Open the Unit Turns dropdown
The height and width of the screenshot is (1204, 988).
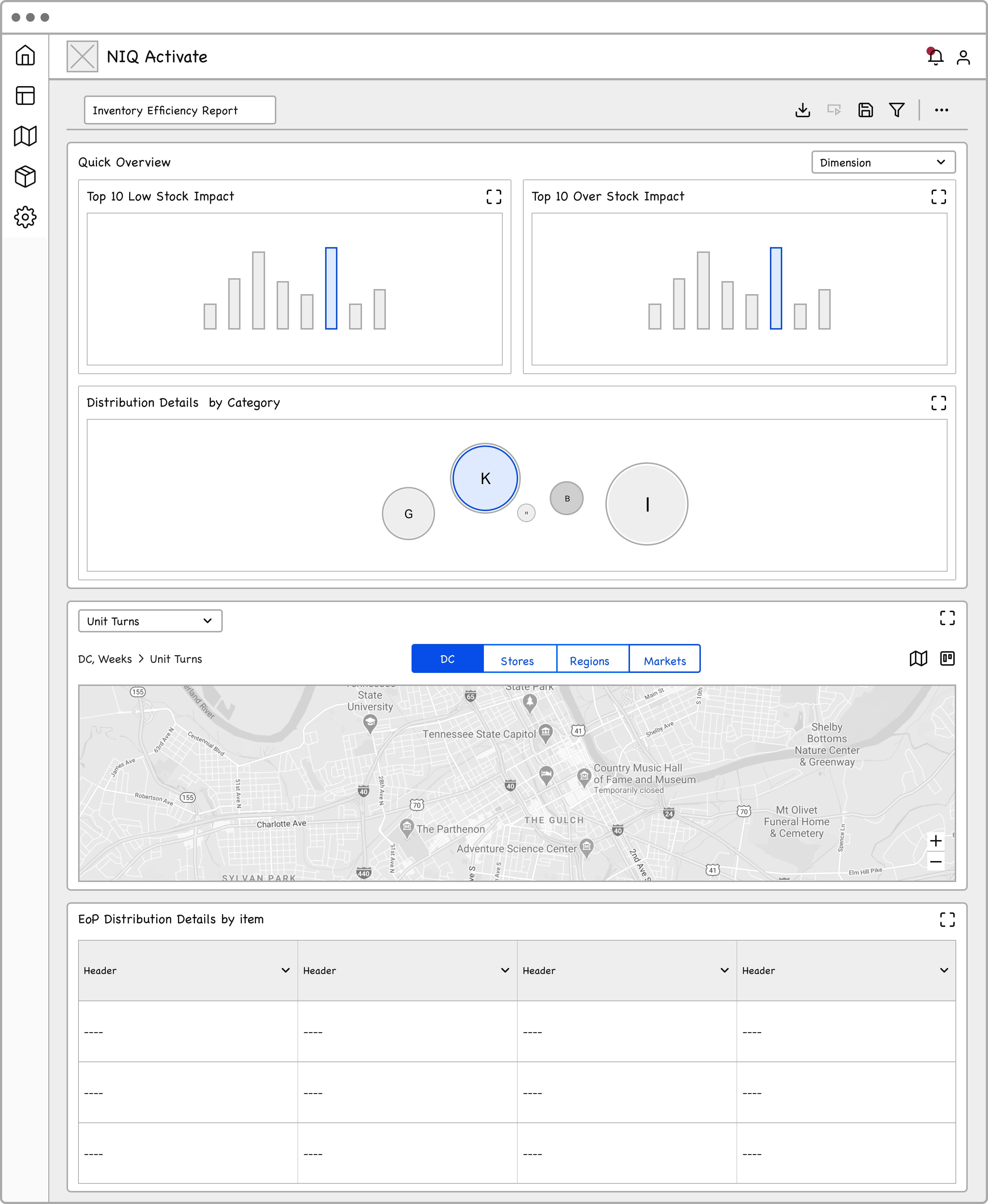point(150,621)
